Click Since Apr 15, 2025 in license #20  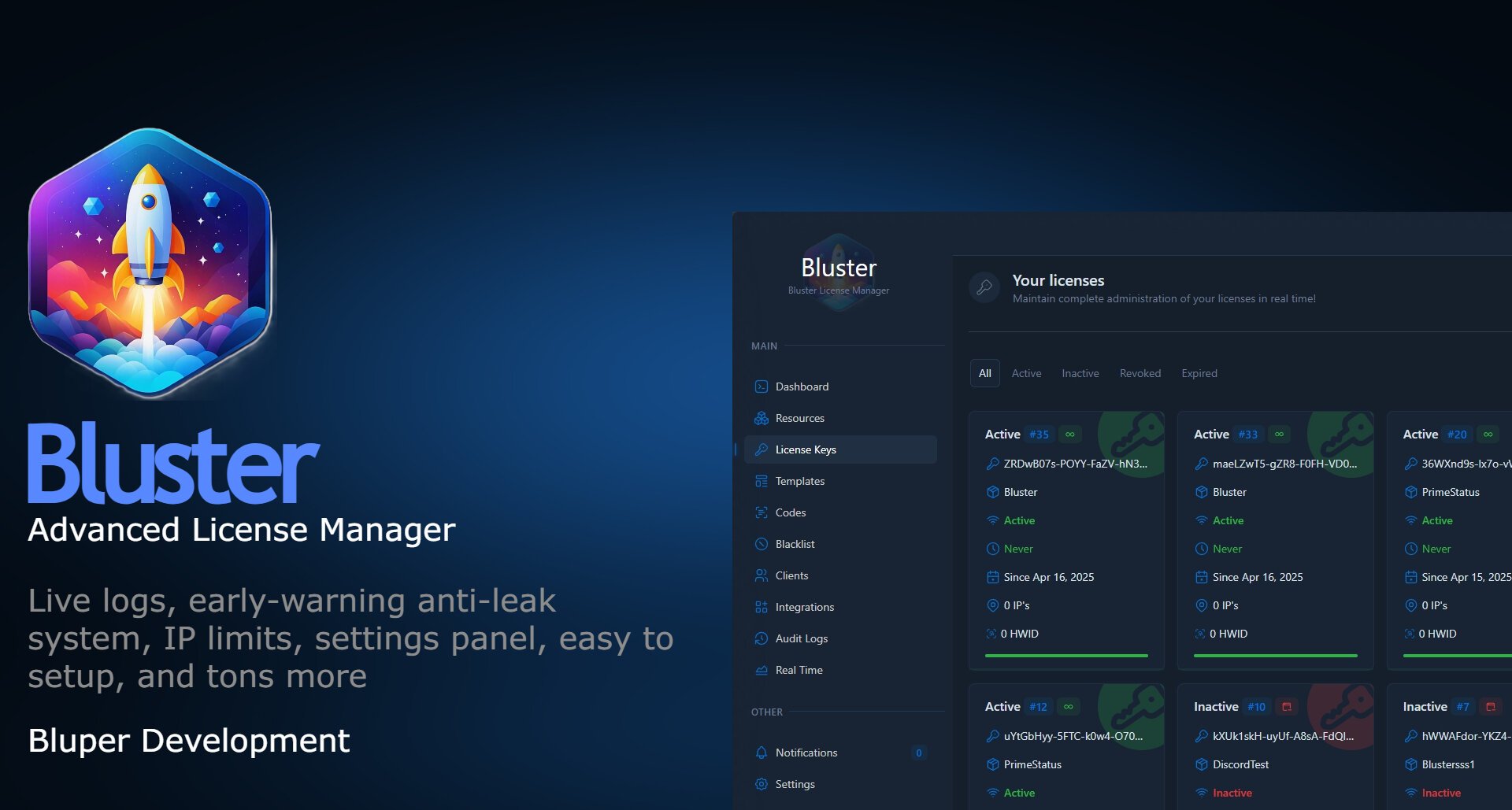click(1466, 577)
